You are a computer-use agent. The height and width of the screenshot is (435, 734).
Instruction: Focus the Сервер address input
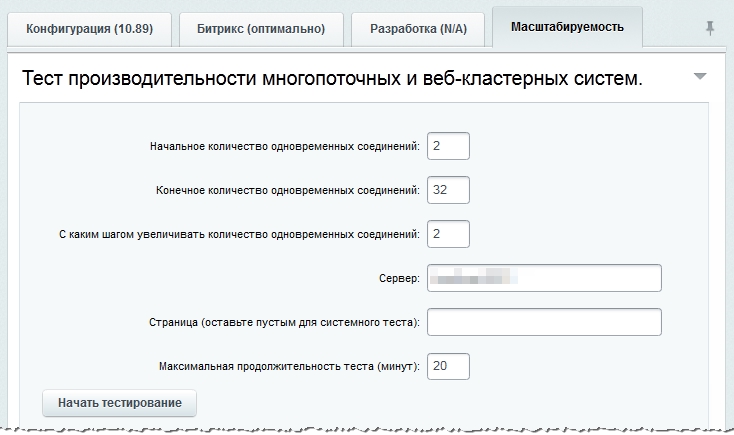click(544, 278)
